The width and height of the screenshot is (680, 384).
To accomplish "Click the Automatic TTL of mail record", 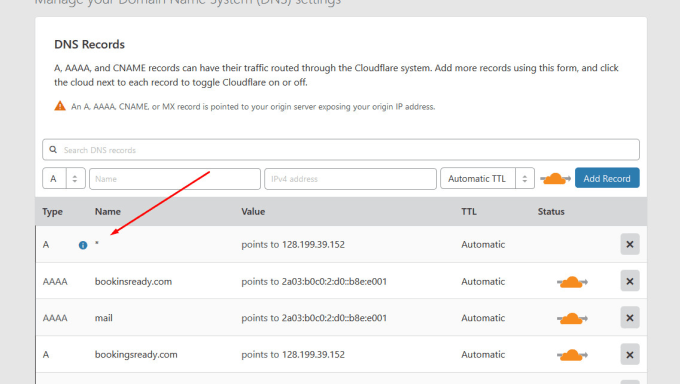I will click(483, 318).
